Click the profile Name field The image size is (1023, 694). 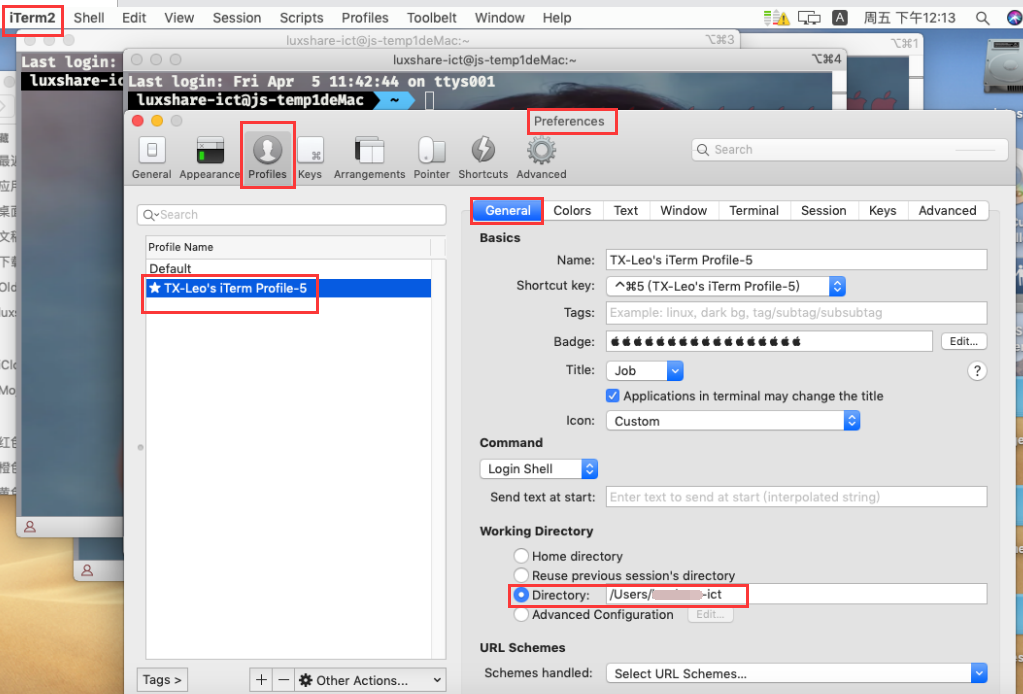tap(797, 260)
